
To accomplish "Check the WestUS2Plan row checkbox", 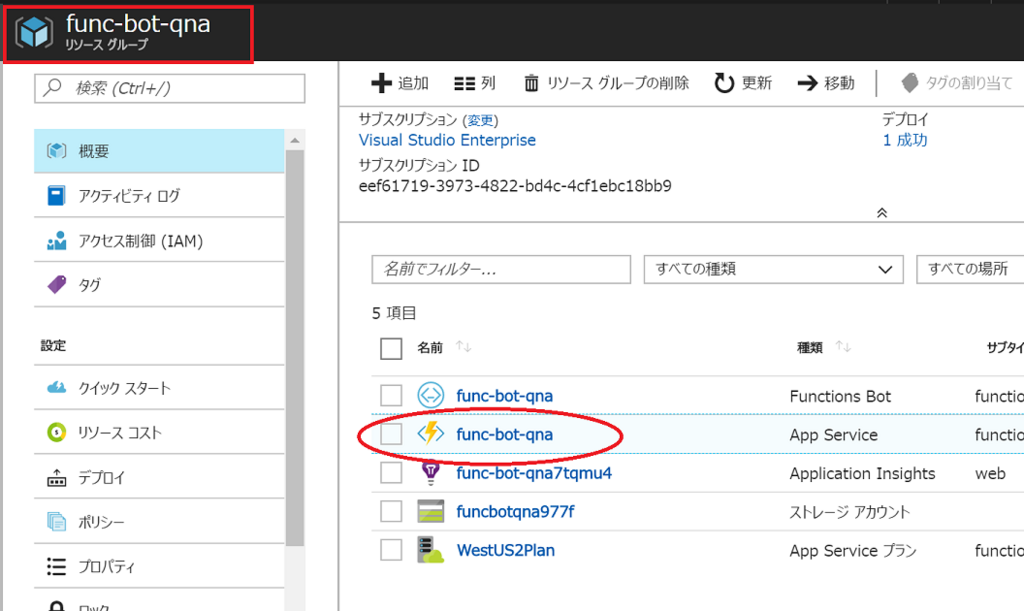I will [x=391, y=550].
